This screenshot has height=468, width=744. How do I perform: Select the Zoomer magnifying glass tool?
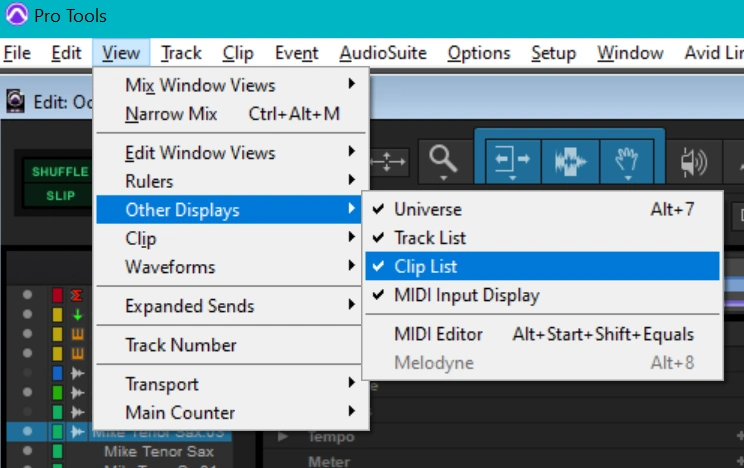coord(443,160)
